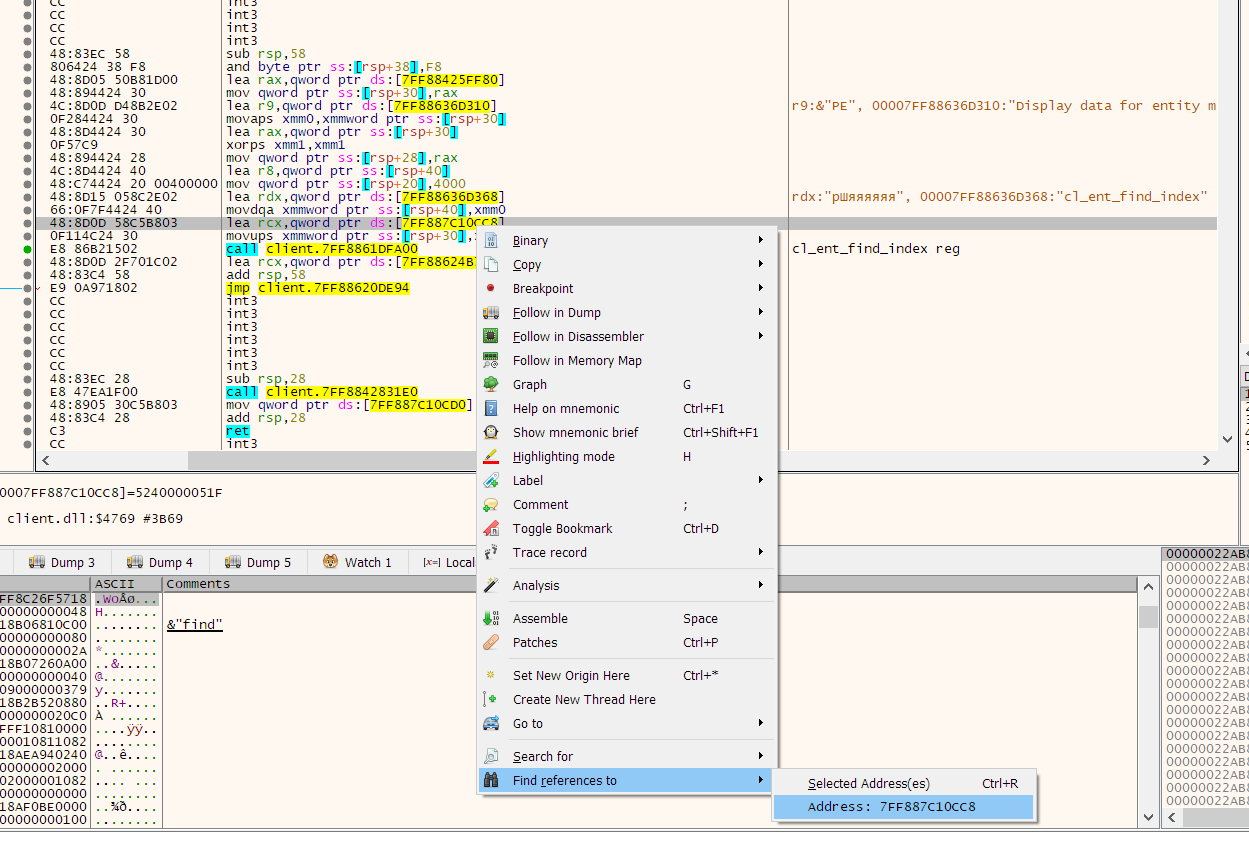Choose Address: 7FF887C10CC8 submenu entry
The height and width of the screenshot is (841, 1249).
coord(904,807)
